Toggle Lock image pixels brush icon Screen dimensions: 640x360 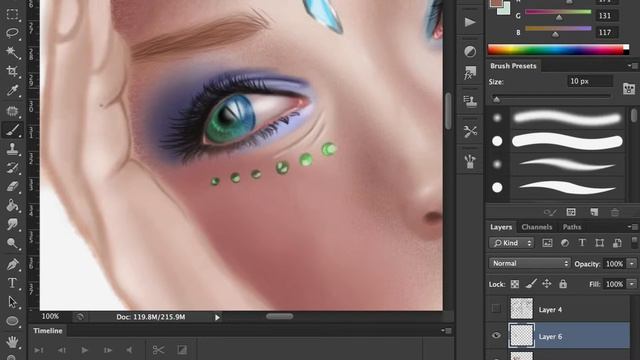tap(531, 284)
